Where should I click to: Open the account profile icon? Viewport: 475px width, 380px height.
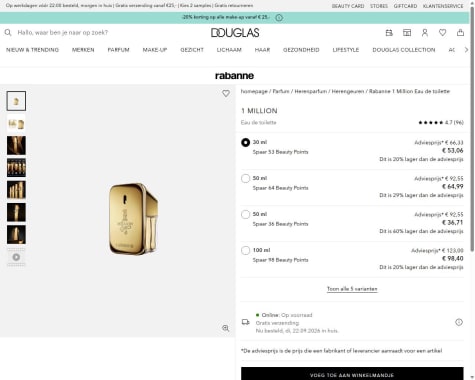[x=425, y=32]
